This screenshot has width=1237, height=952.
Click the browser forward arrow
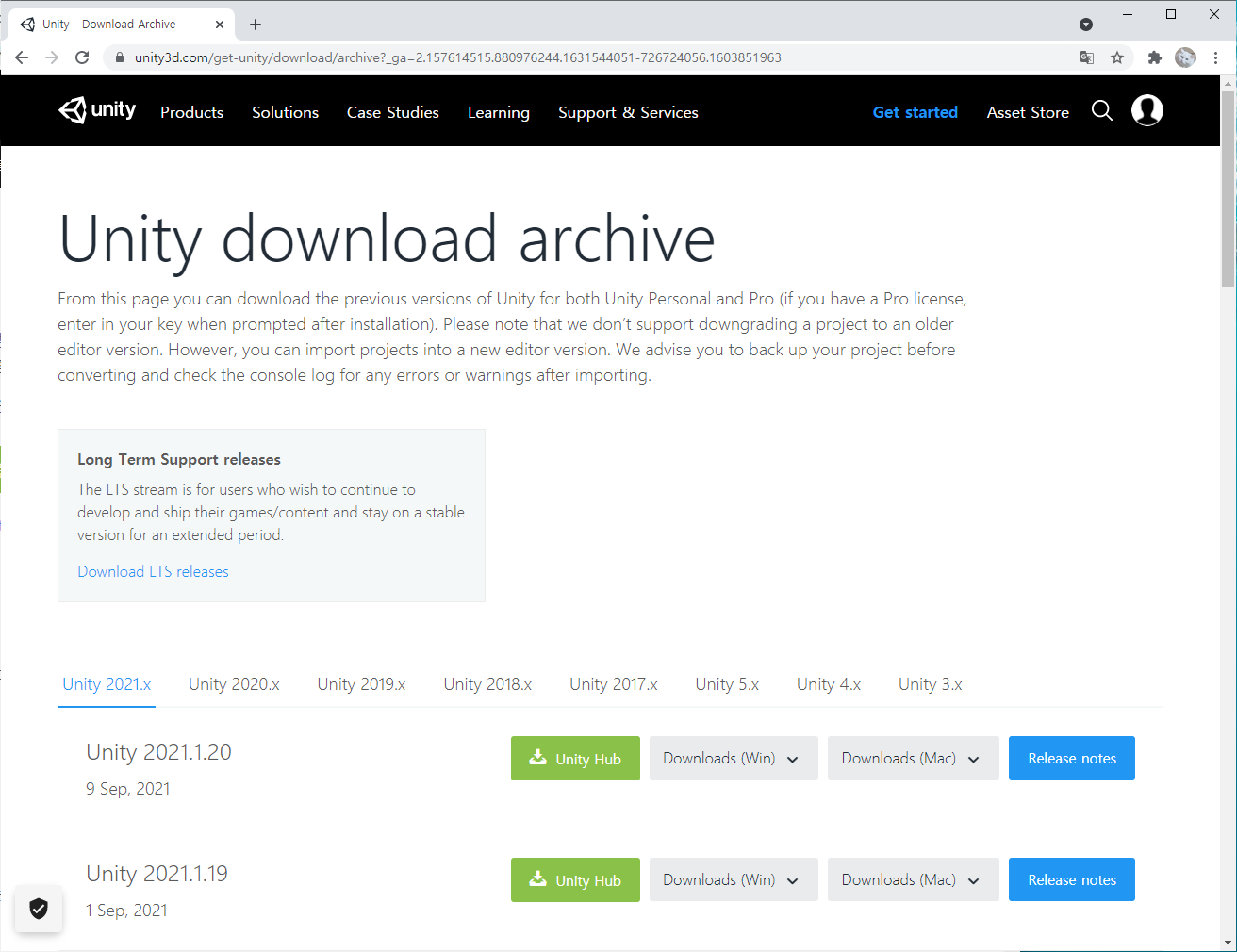coord(52,57)
